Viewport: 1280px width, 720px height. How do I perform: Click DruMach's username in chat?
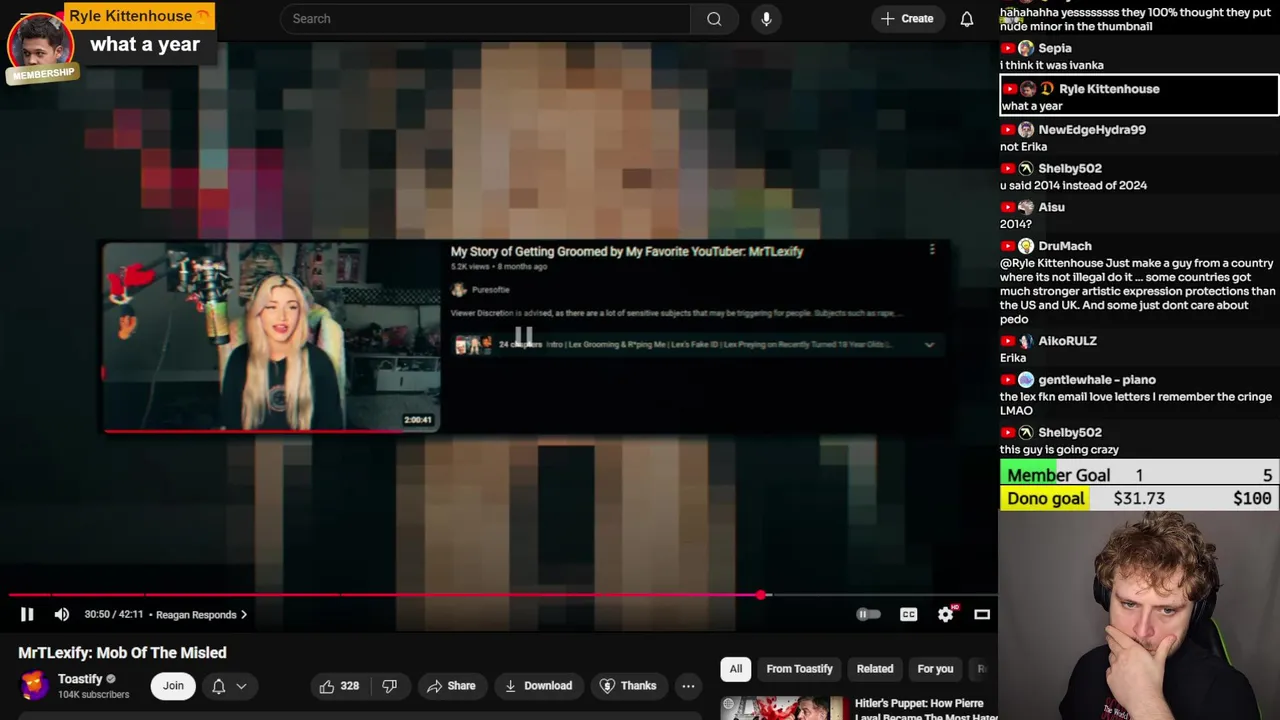1065,246
